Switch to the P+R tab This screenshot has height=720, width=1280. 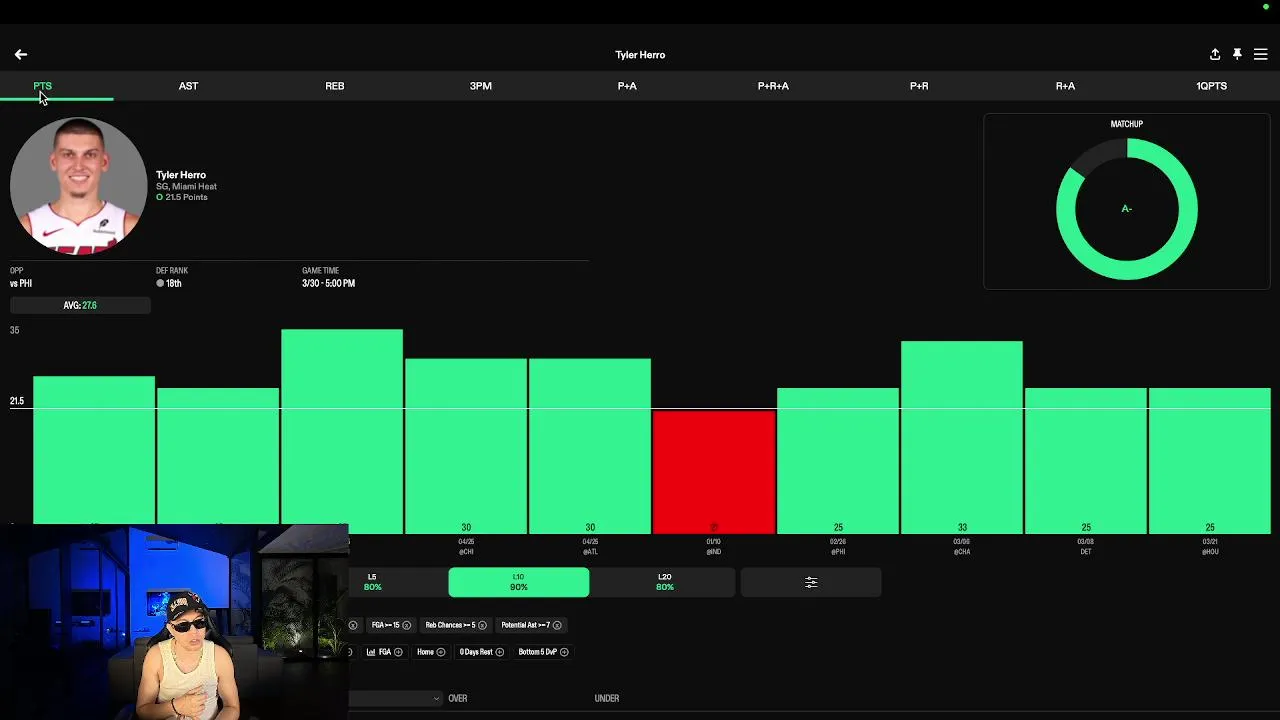coord(919,86)
